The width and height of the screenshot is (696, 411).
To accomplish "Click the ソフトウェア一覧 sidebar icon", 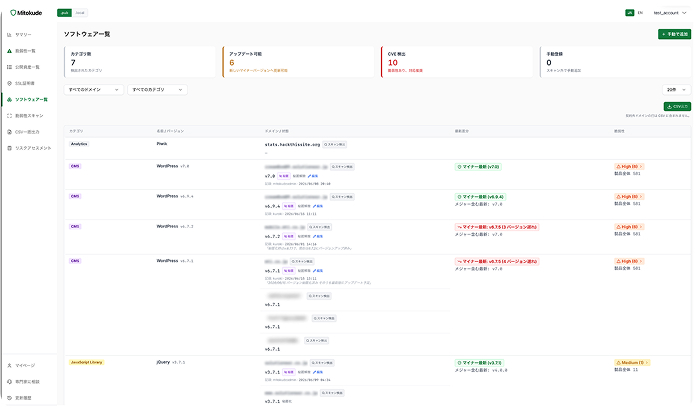I will click(9, 99).
